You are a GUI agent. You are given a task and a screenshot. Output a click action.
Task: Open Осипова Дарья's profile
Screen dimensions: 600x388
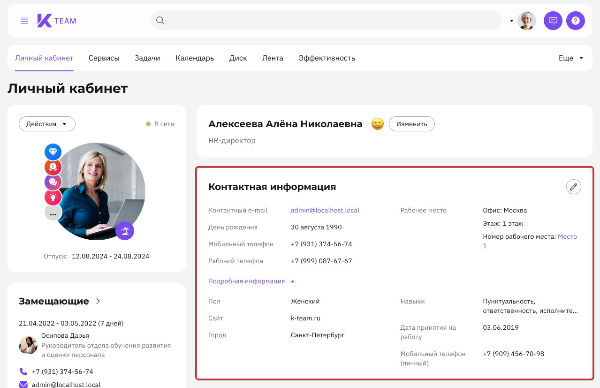click(65, 336)
